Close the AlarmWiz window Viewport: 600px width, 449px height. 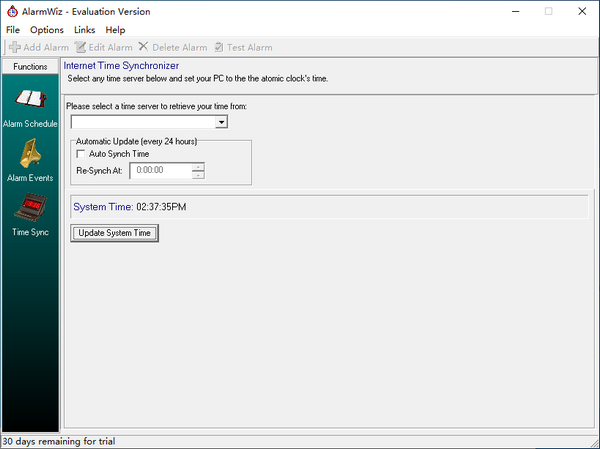coord(582,11)
